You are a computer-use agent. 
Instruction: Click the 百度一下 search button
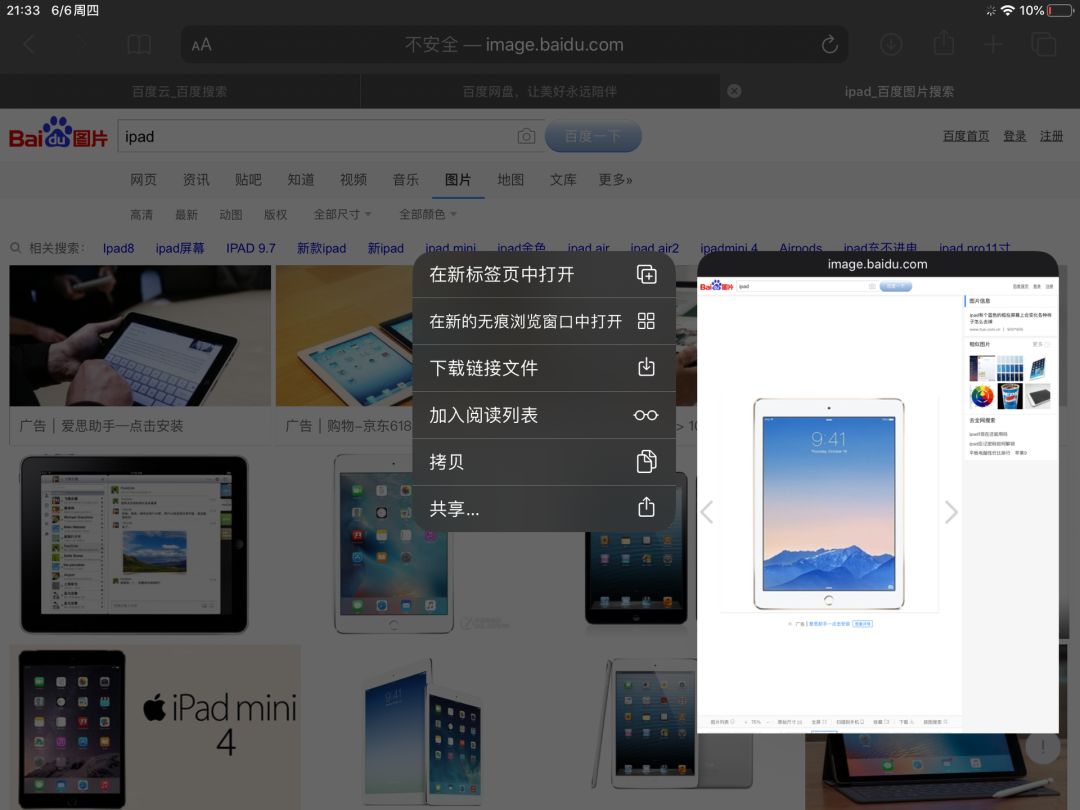pyautogui.click(x=593, y=135)
